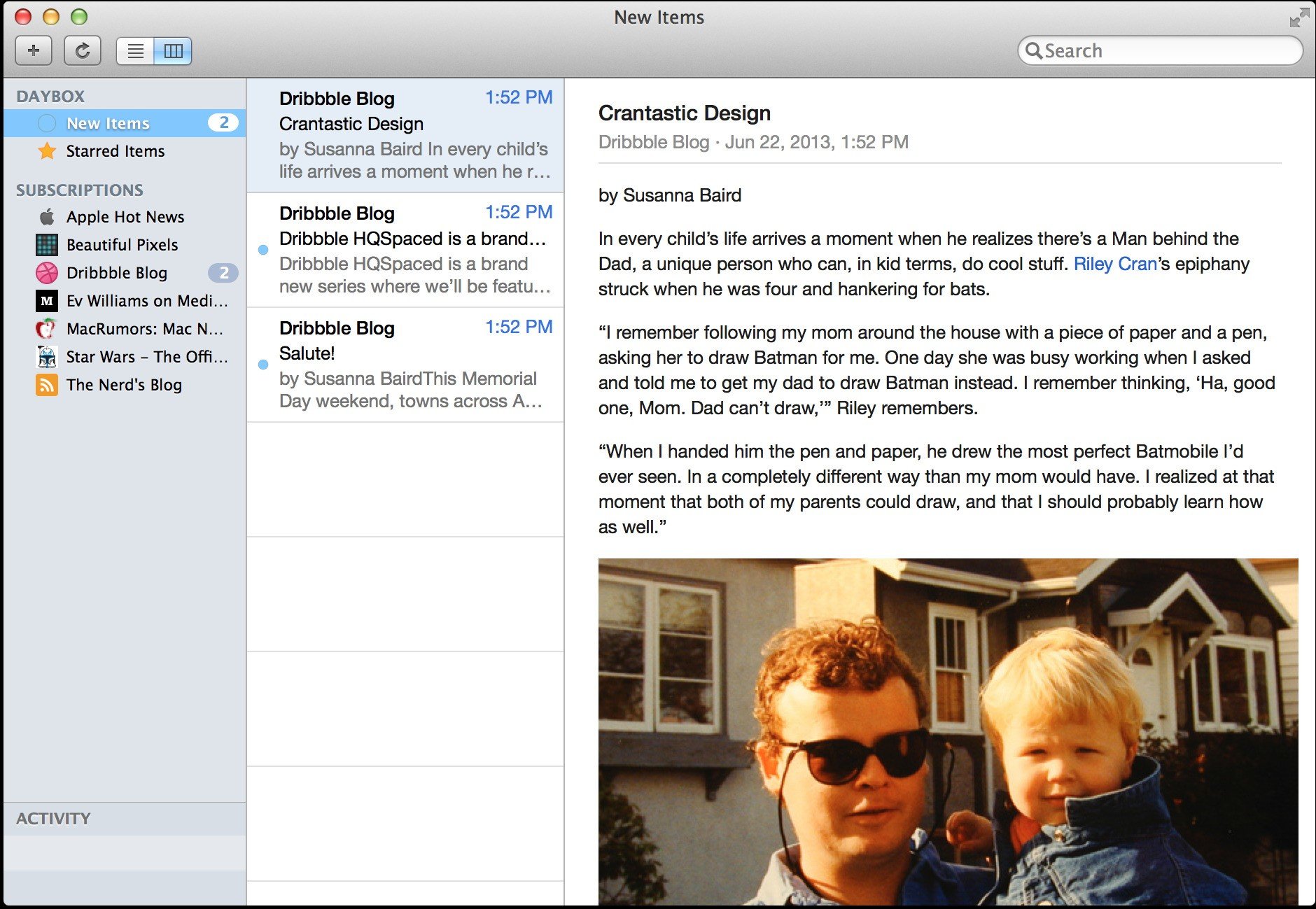The image size is (1316, 909).
Task: Click the DAYBOX section header
Action: coord(50,97)
